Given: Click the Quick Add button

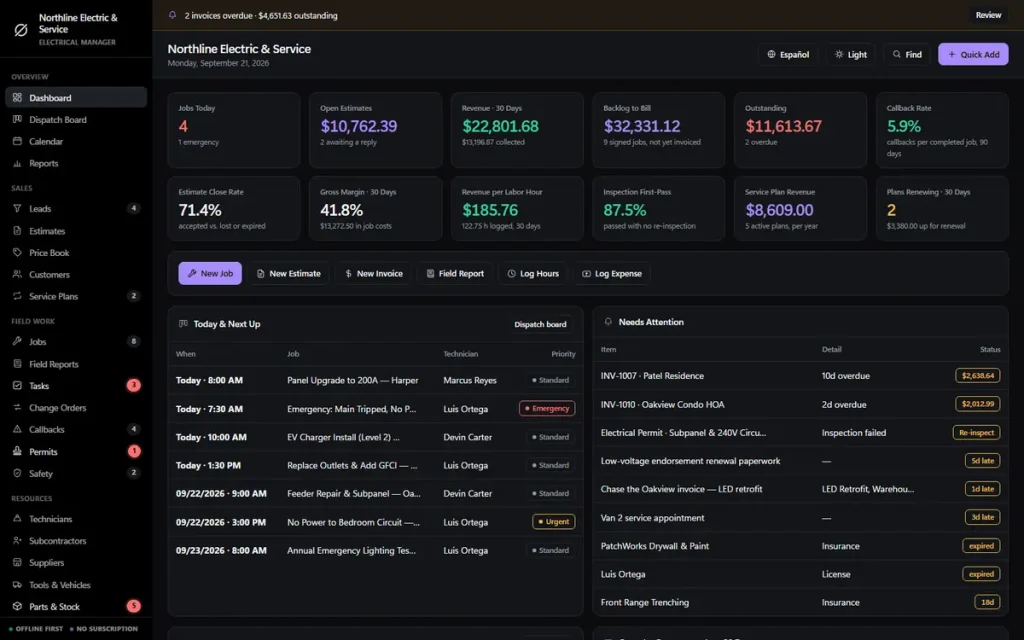Looking at the screenshot, I should click(x=973, y=54).
